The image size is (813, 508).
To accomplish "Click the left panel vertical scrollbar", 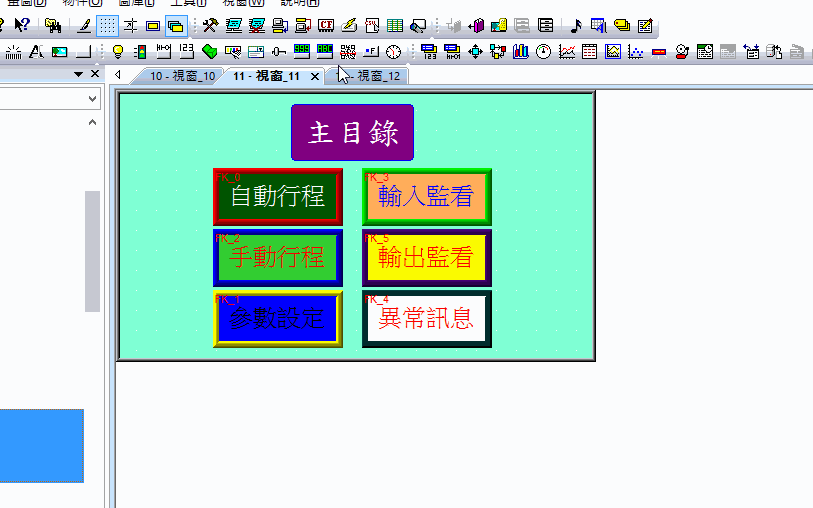I will [92, 250].
